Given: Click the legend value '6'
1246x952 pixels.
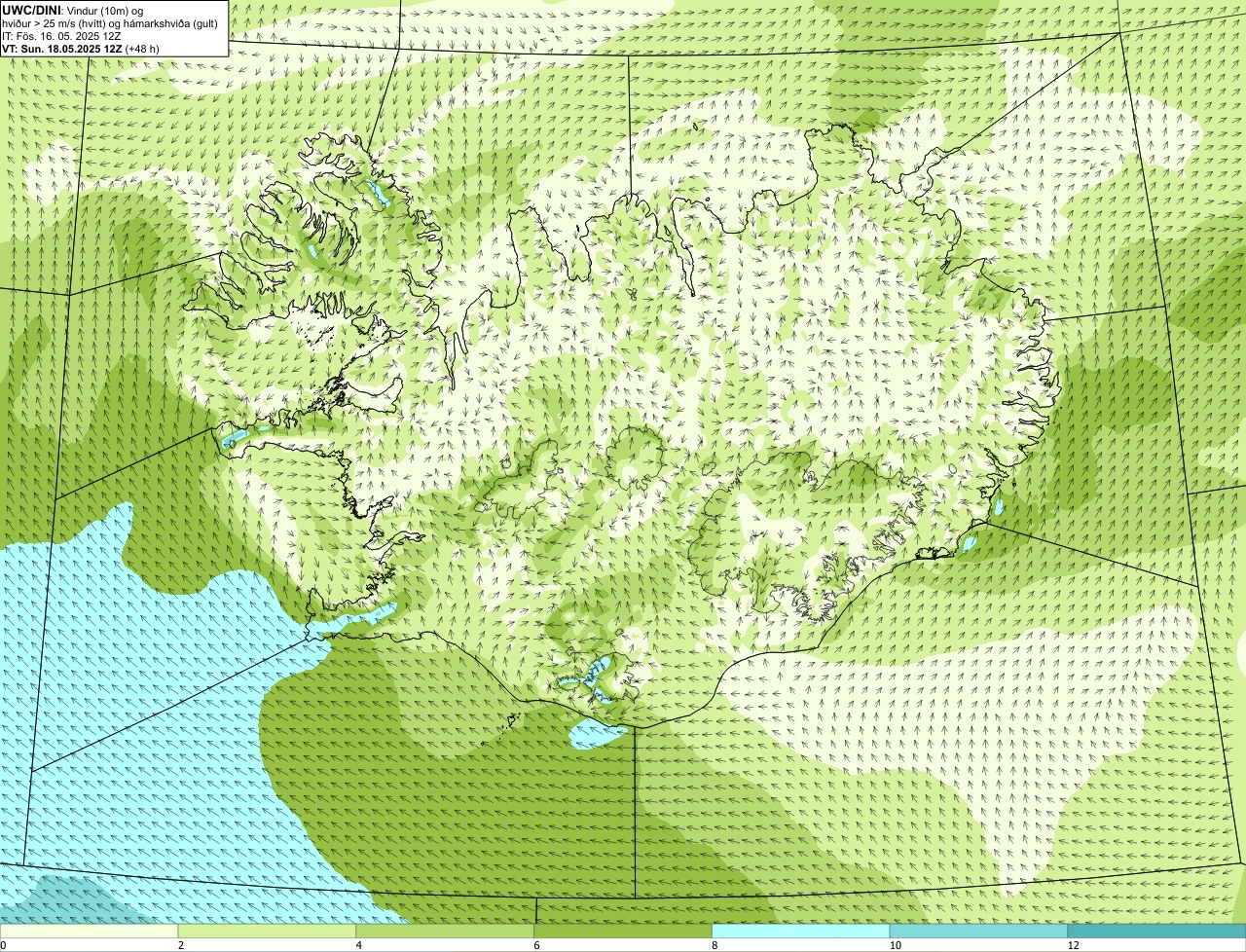Looking at the screenshot, I should (x=537, y=945).
